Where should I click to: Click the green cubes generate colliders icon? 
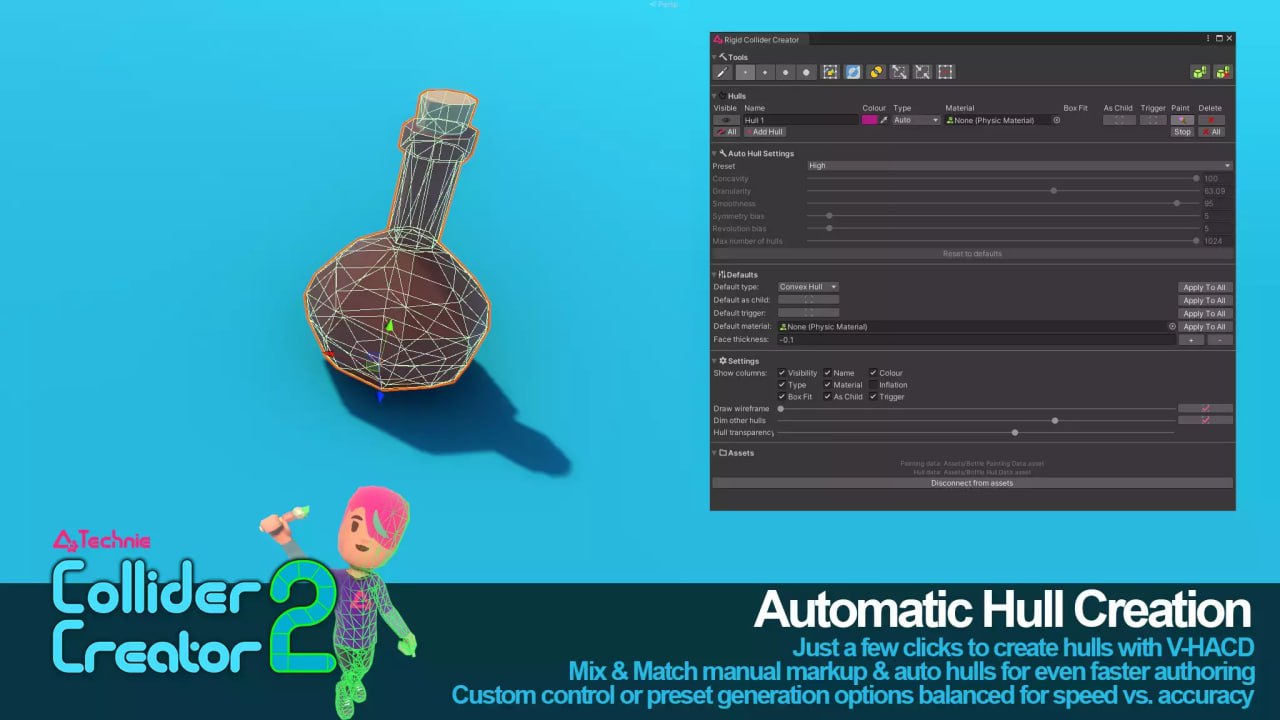click(1199, 72)
